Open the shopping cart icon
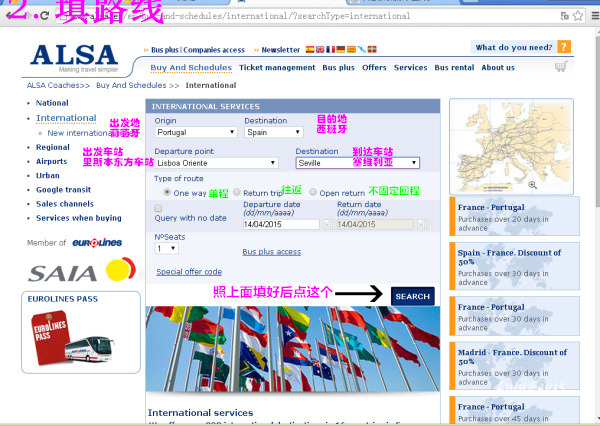Viewport: 600px width, 426px height. (x=561, y=67)
